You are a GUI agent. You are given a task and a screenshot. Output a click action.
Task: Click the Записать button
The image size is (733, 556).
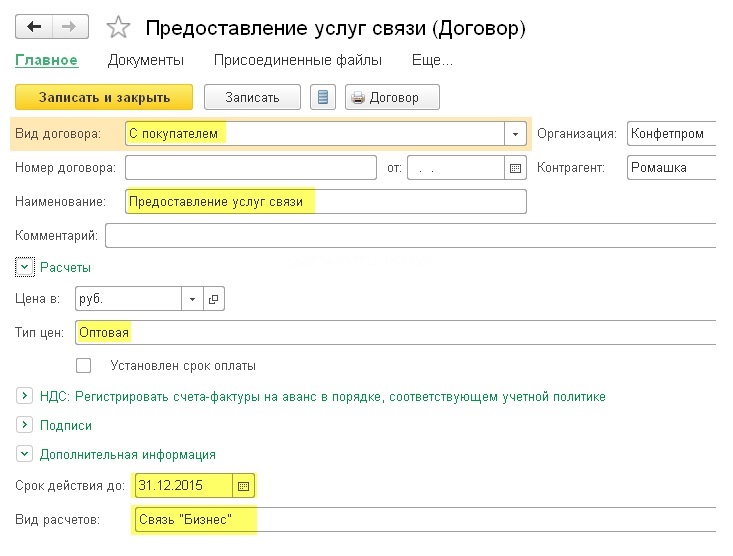[252, 97]
